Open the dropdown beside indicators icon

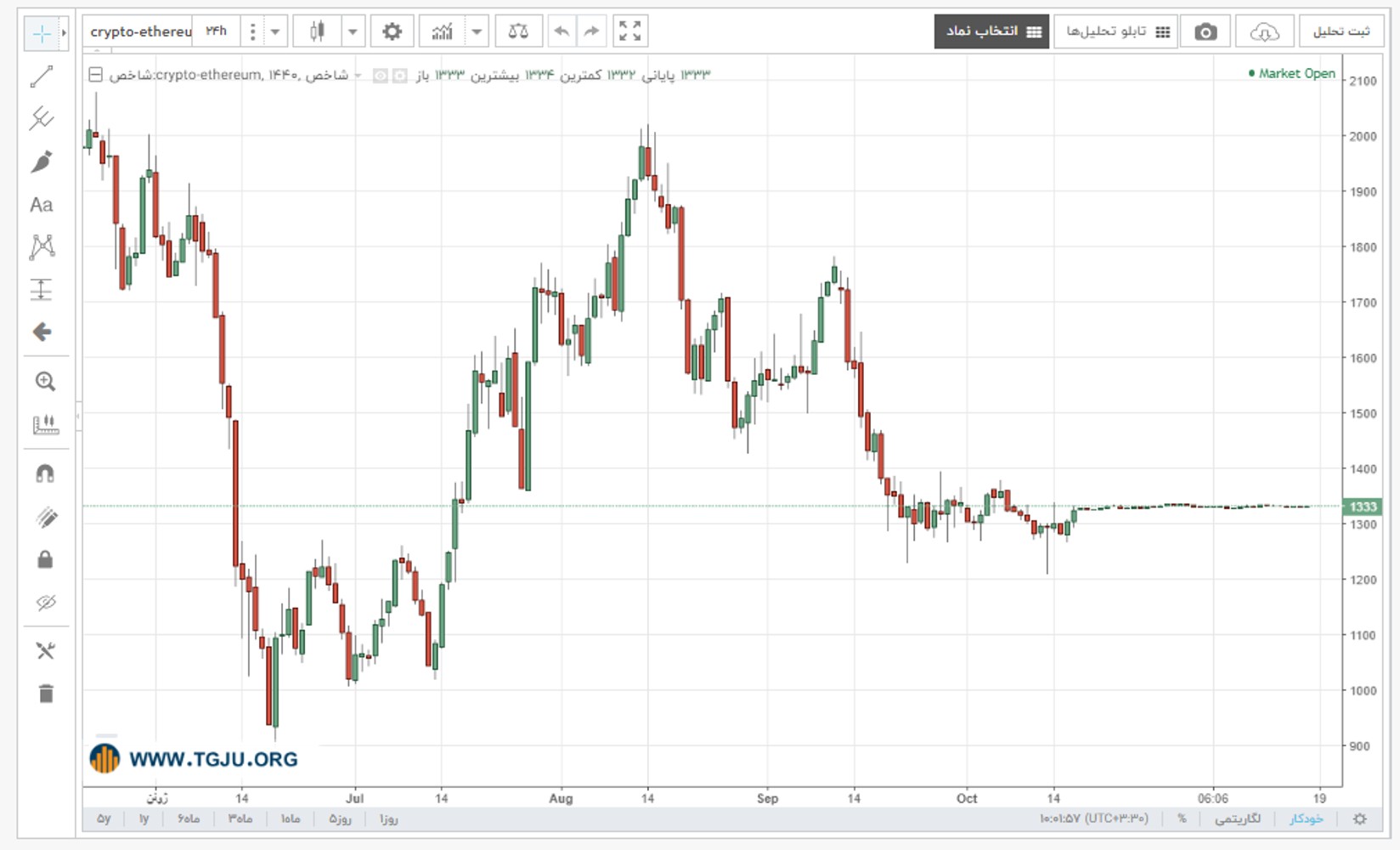[477, 31]
